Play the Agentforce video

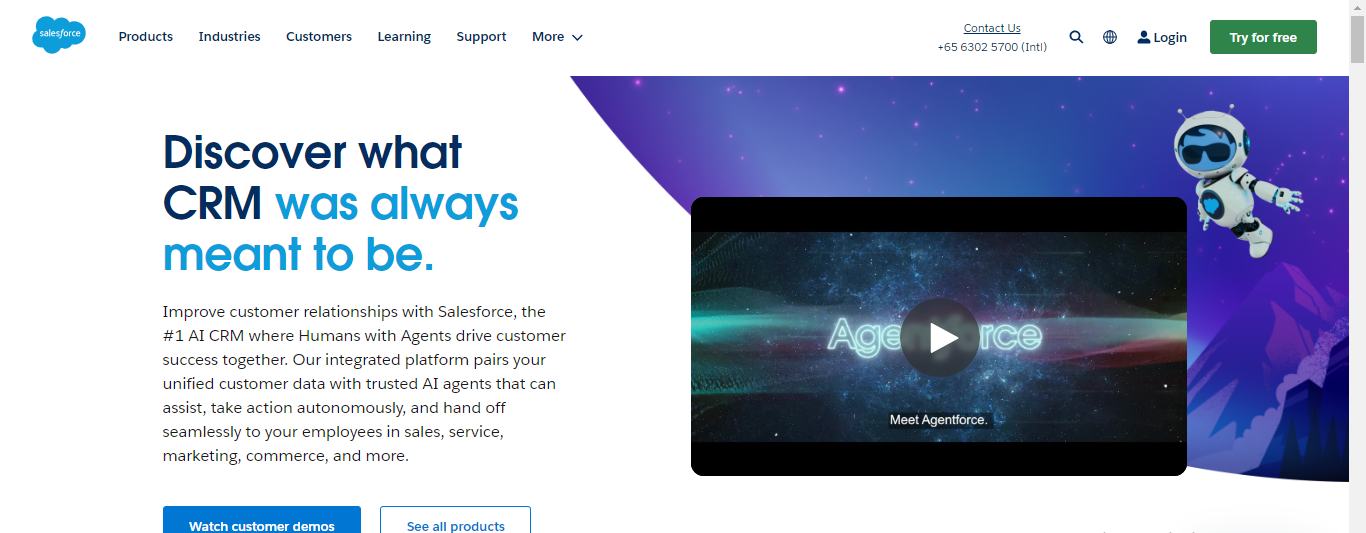(x=939, y=338)
